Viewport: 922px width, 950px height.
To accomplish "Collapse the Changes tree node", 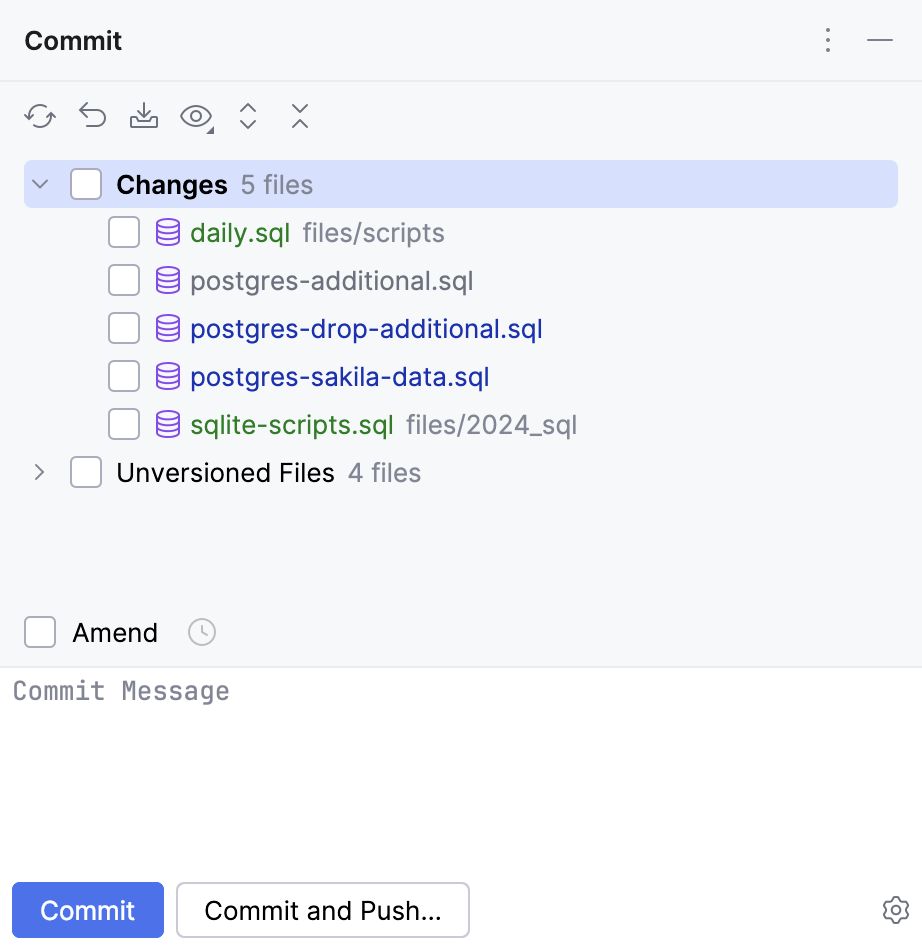I will (x=40, y=185).
